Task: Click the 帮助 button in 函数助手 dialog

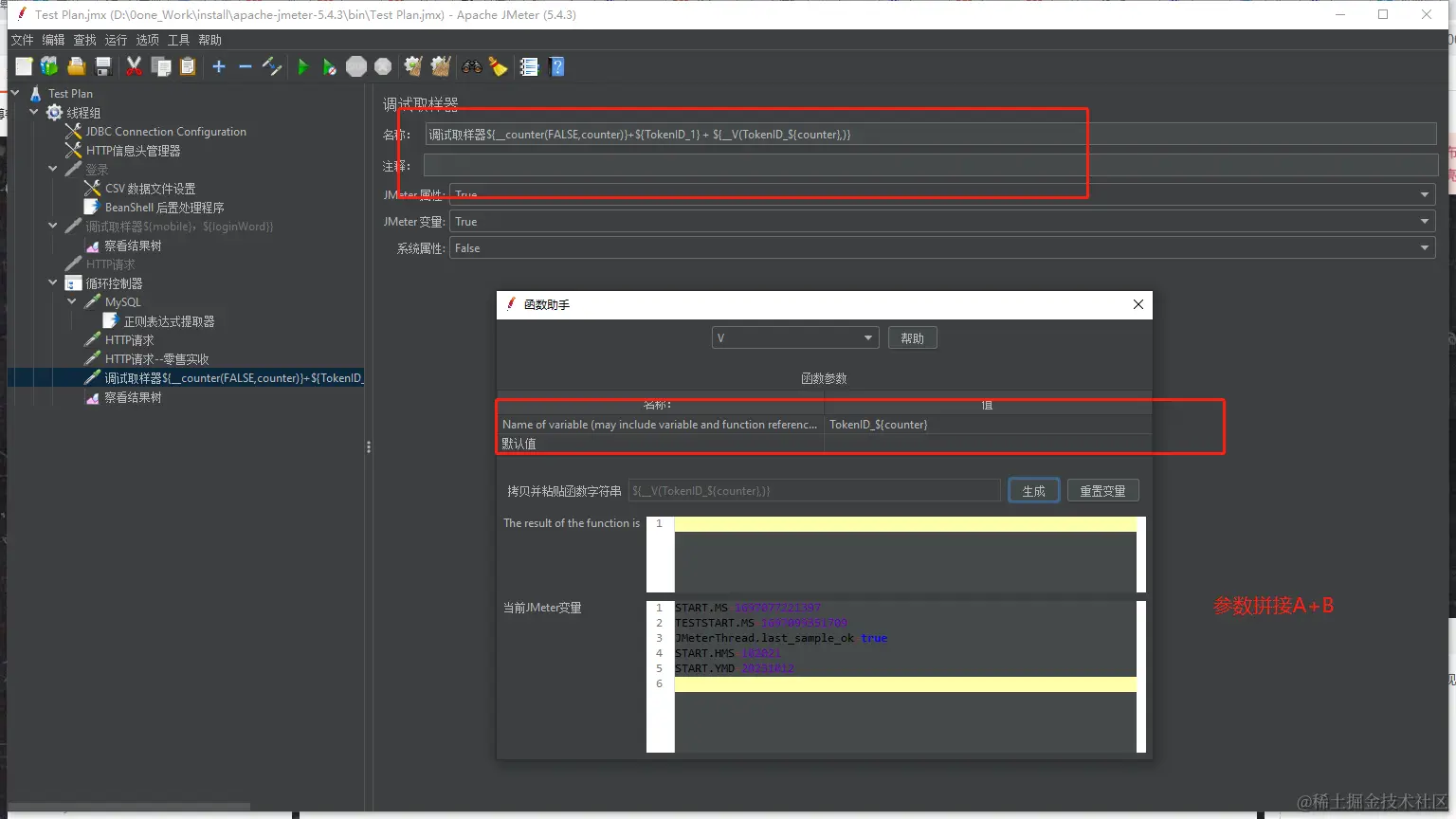Action: tap(912, 338)
